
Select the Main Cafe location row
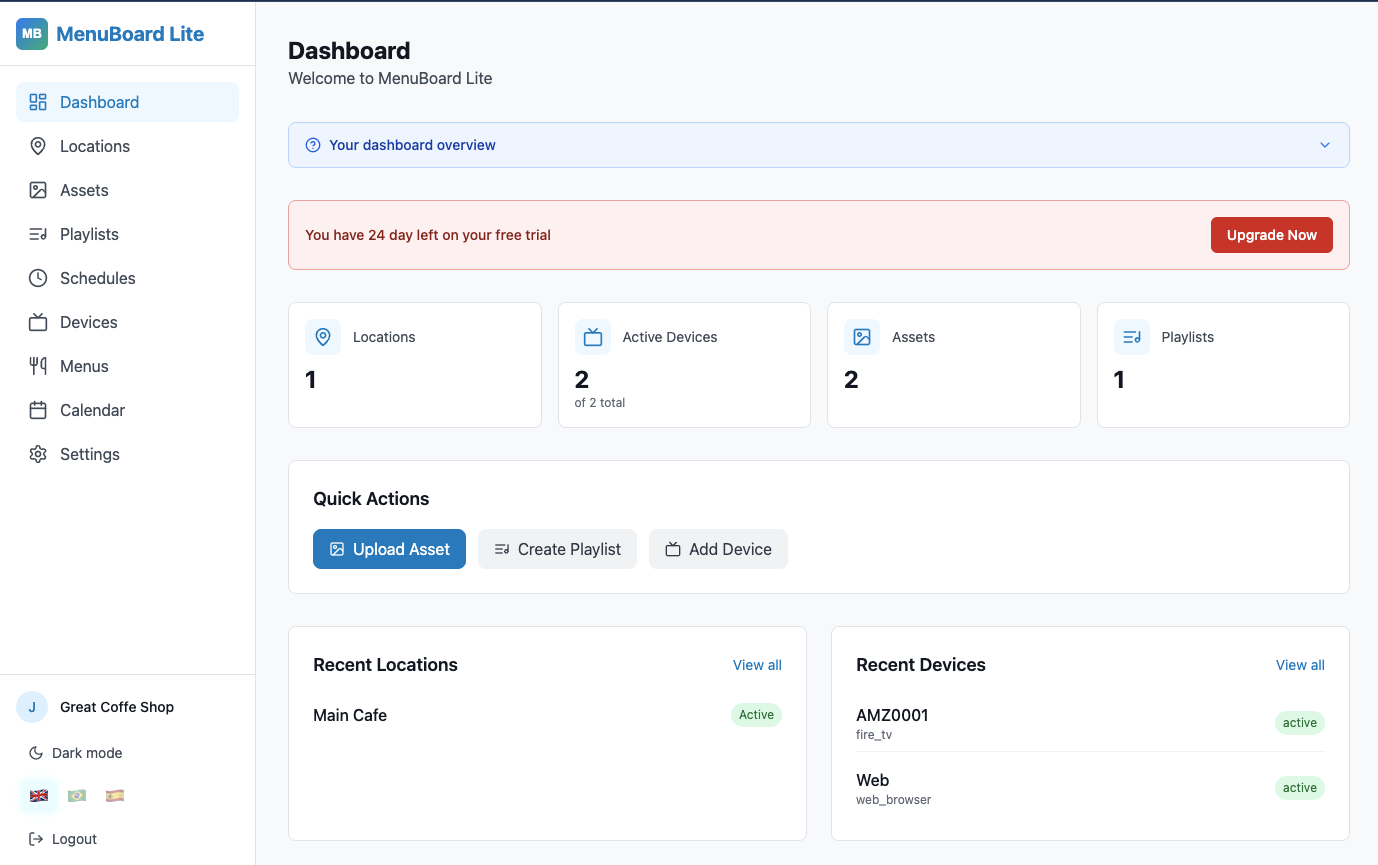tap(547, 715)
